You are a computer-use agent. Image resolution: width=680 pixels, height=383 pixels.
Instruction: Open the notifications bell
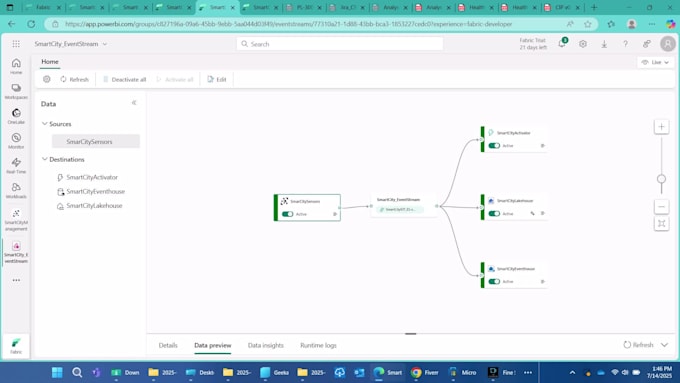562,43
